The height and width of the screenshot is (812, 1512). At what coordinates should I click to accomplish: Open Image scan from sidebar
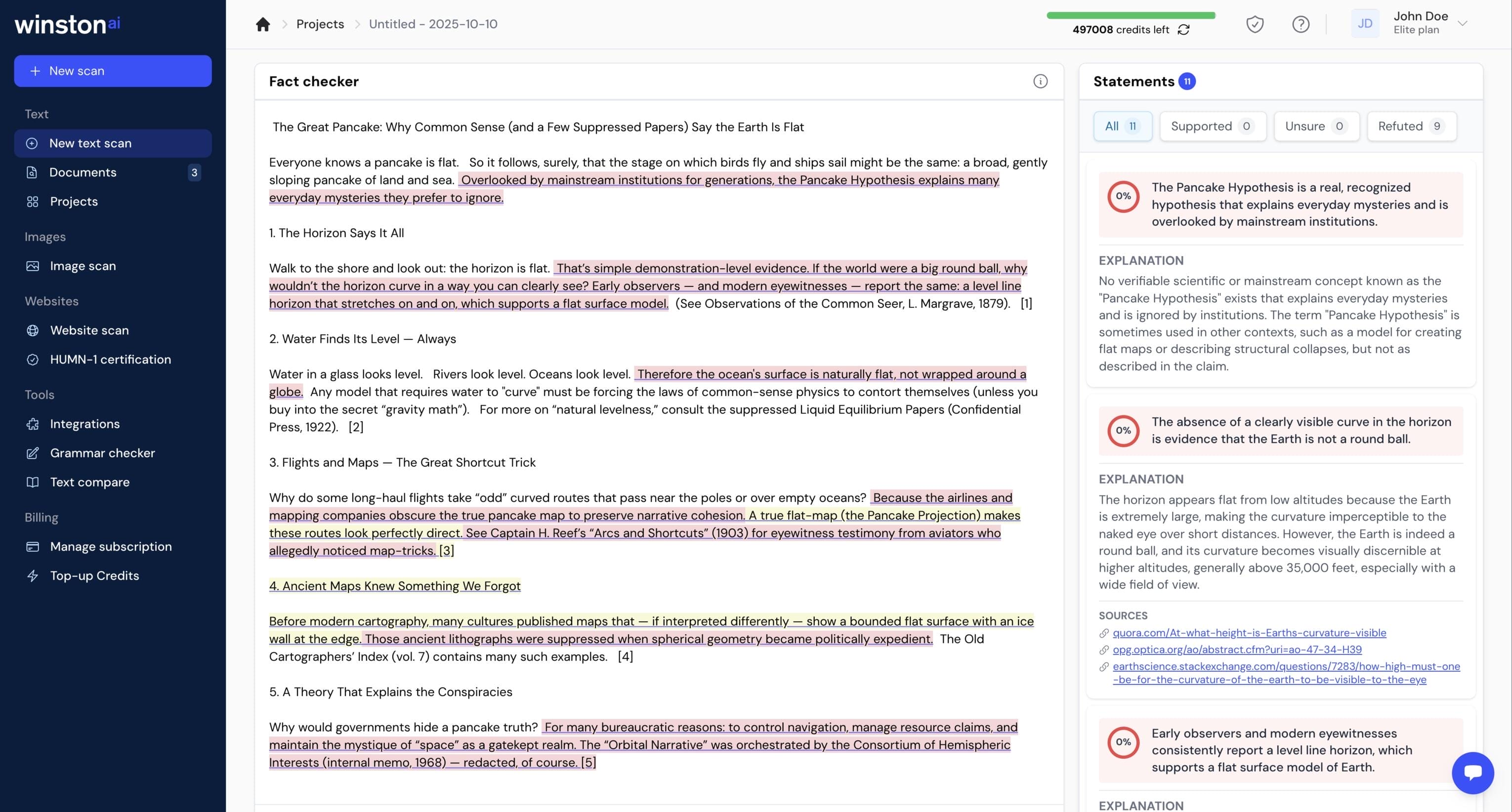(x=83, y=266)
